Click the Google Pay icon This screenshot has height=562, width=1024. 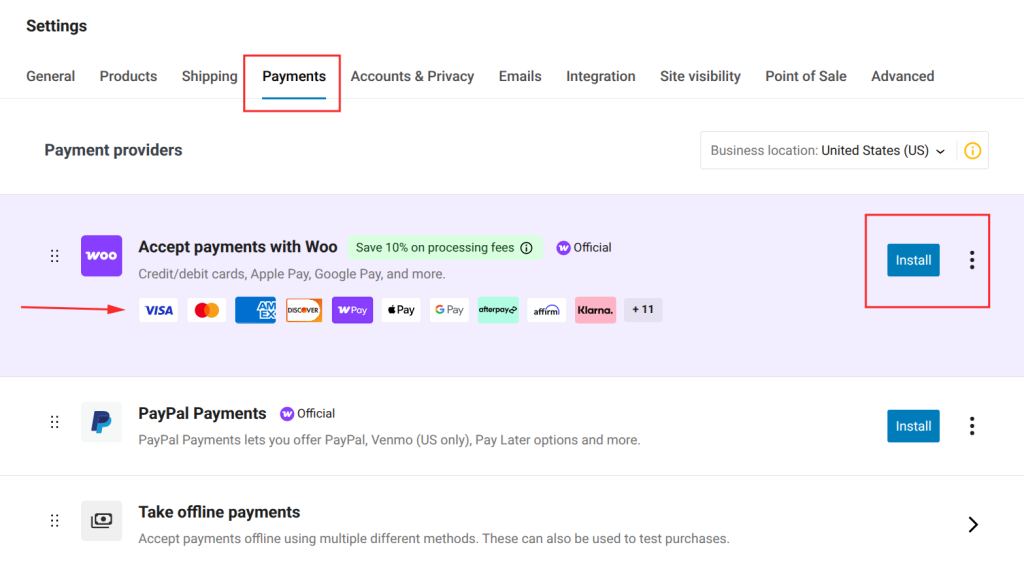pos(449,310)
